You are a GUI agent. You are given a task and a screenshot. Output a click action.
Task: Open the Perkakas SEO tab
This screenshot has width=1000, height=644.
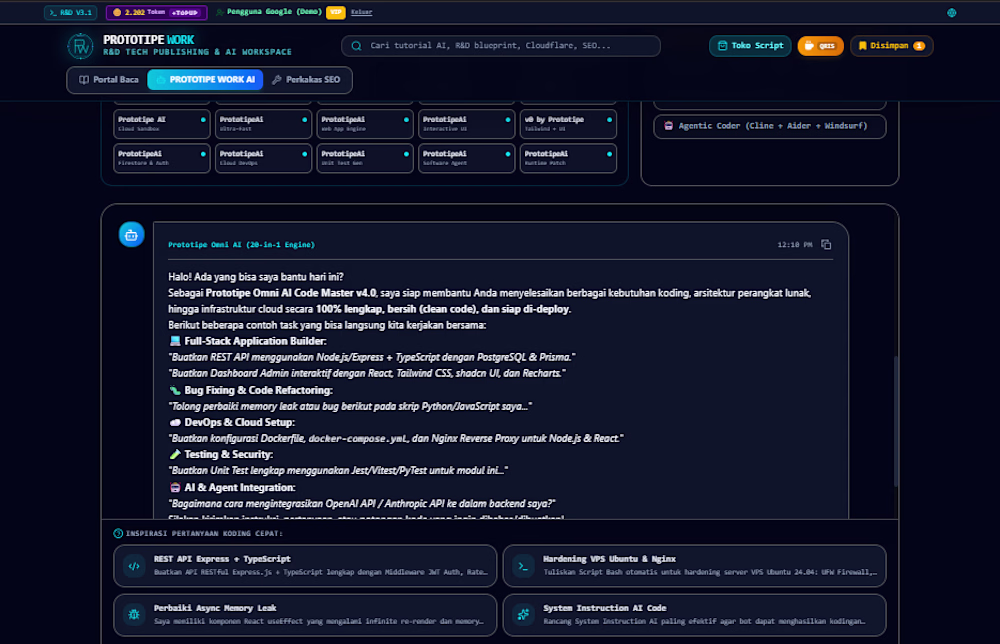pyautogui.click(x=306, y=80)
